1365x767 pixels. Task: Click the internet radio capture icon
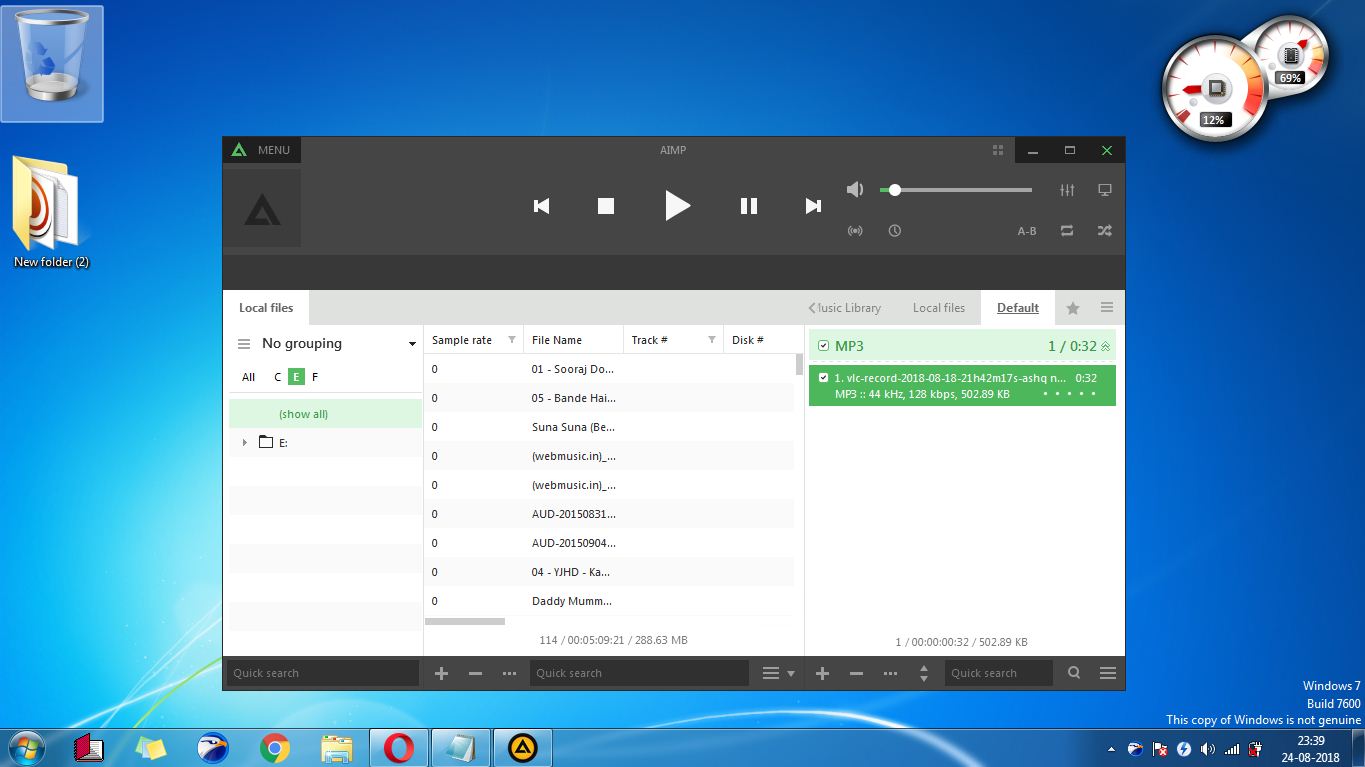click(855, 230)
